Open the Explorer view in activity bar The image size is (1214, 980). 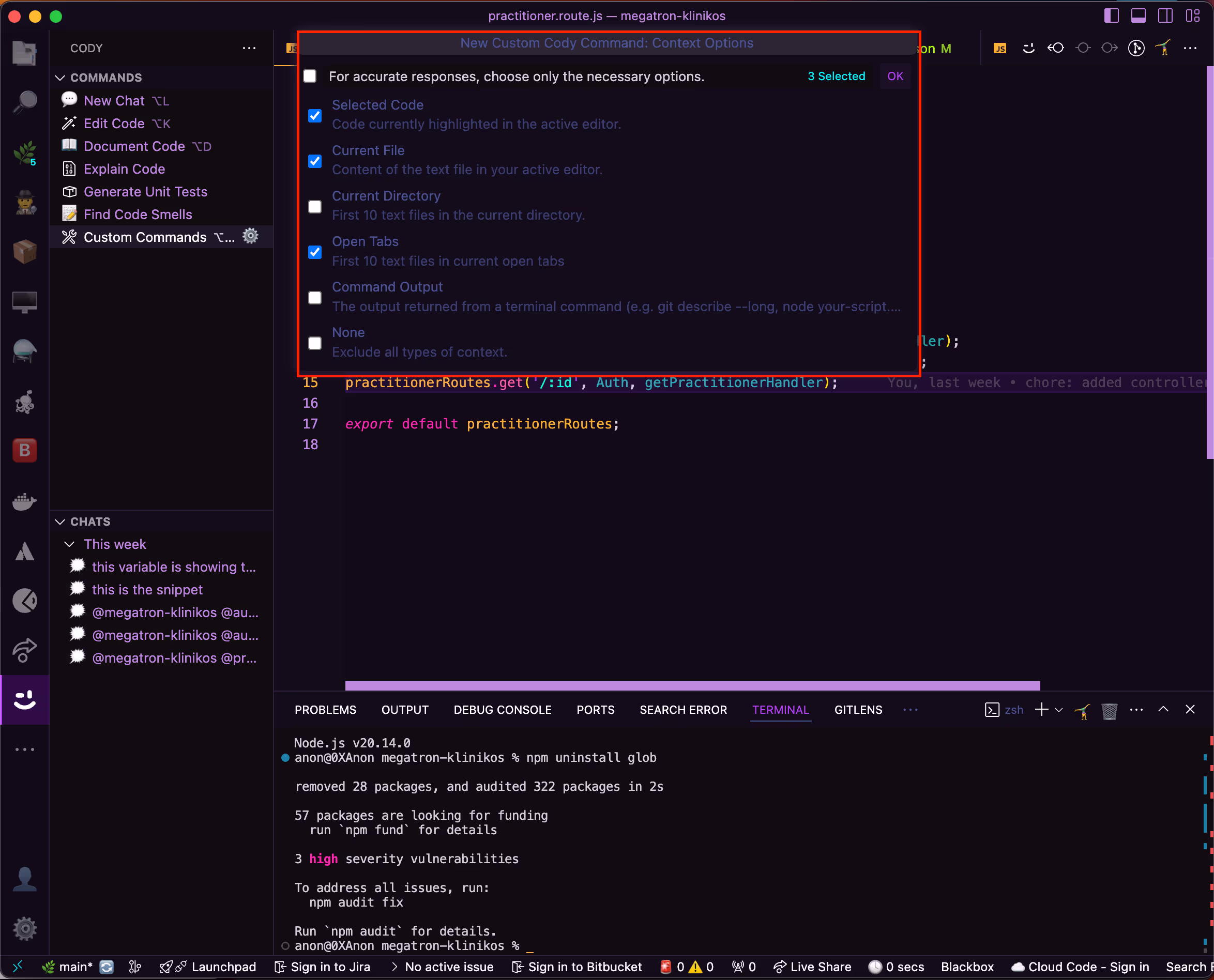pyautogui.click(x=24, y=53)
